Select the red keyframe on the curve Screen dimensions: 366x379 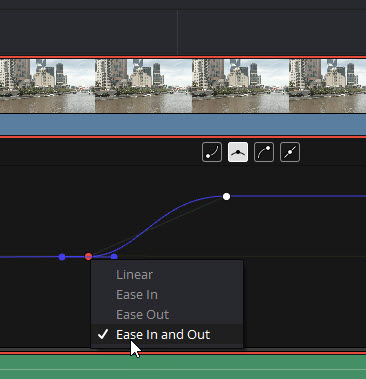click(88, 256)
